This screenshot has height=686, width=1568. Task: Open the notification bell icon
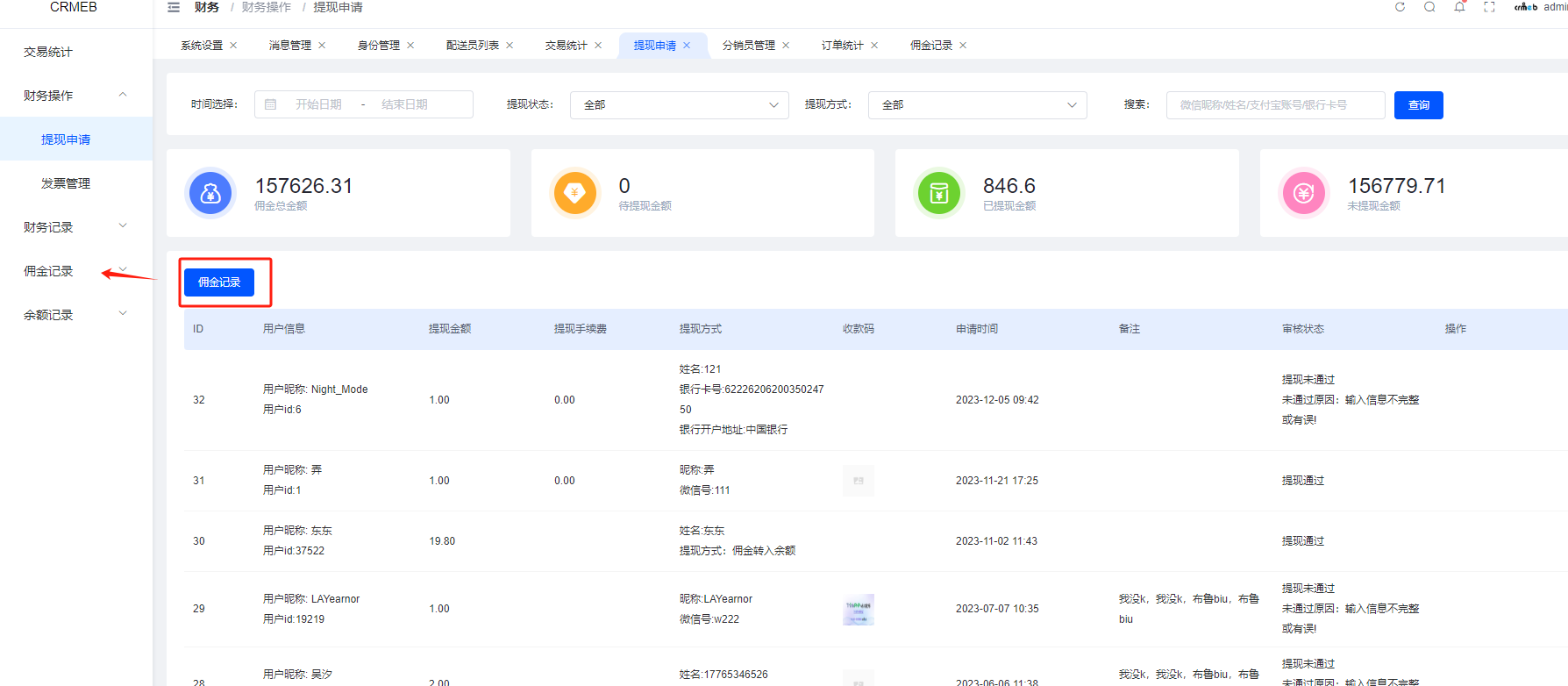1459,7
